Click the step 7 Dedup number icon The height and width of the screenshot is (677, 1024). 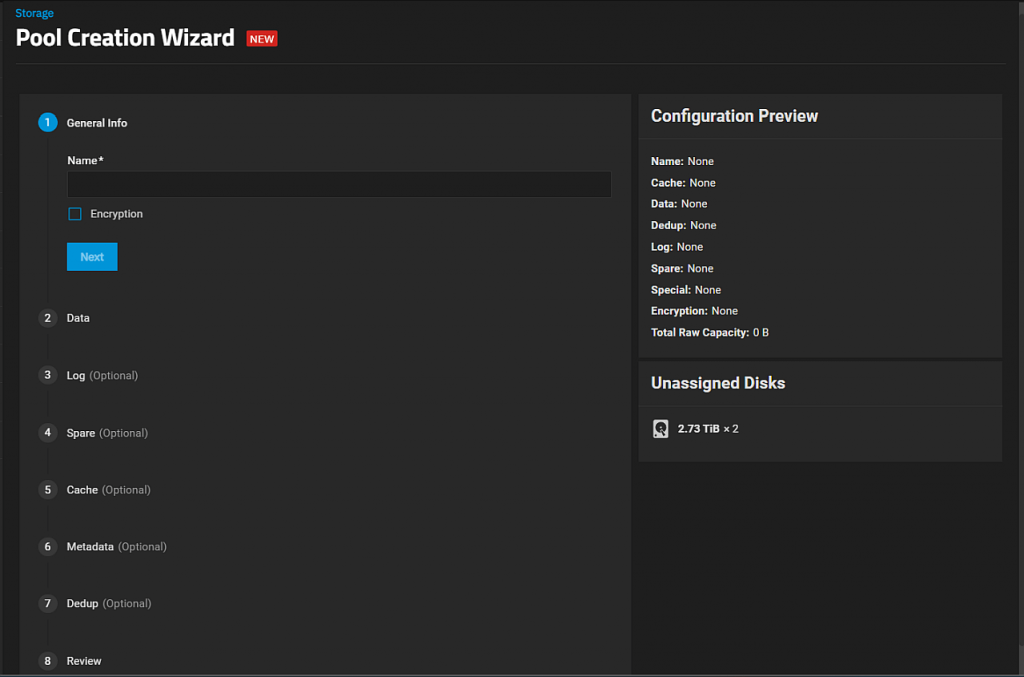48,603
